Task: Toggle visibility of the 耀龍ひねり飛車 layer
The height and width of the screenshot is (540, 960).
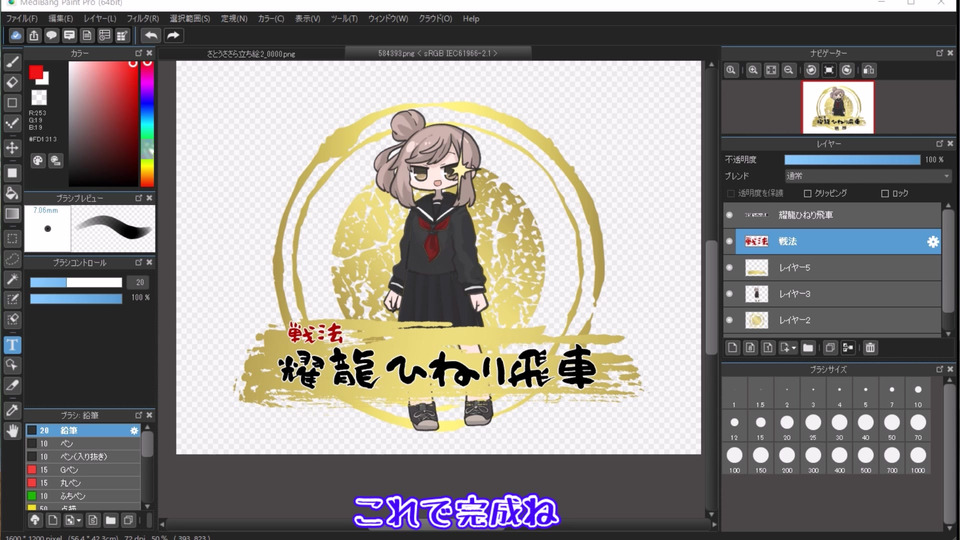Action: coord(729,215)
